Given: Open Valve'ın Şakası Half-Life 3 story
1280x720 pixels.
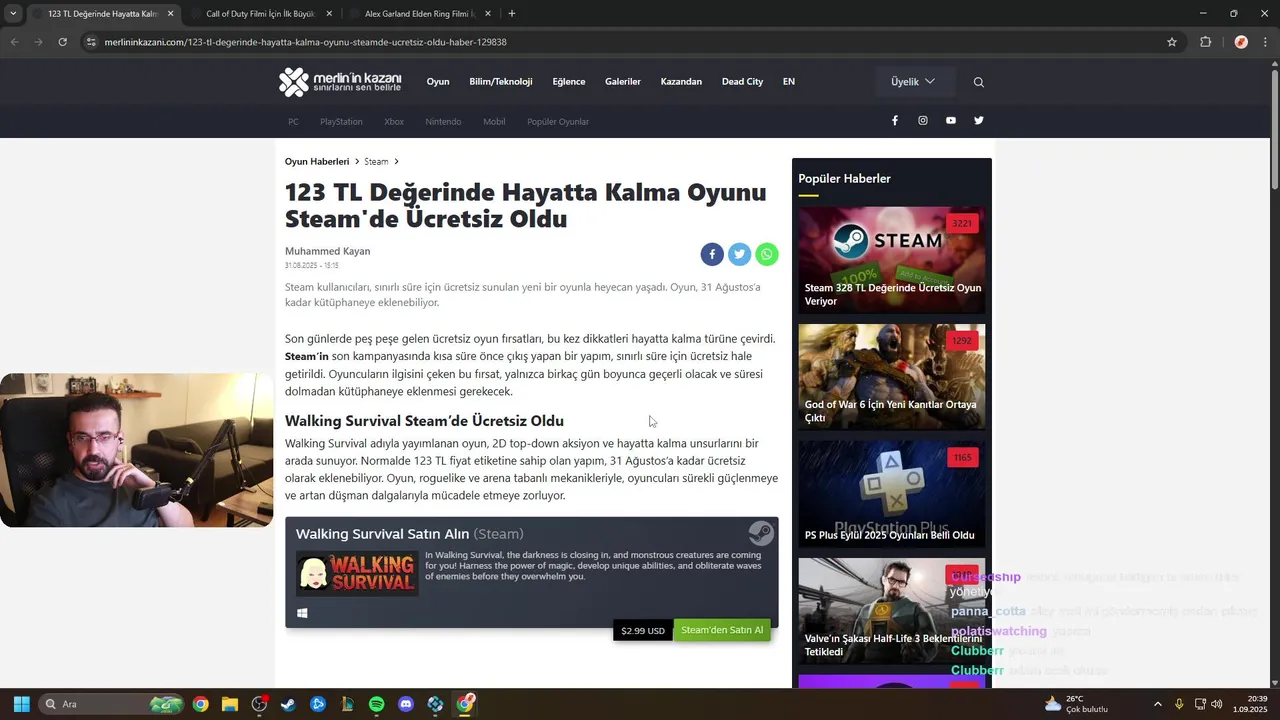Looking at the screenshot, I should pyautogui.click(x=892, y=611).
